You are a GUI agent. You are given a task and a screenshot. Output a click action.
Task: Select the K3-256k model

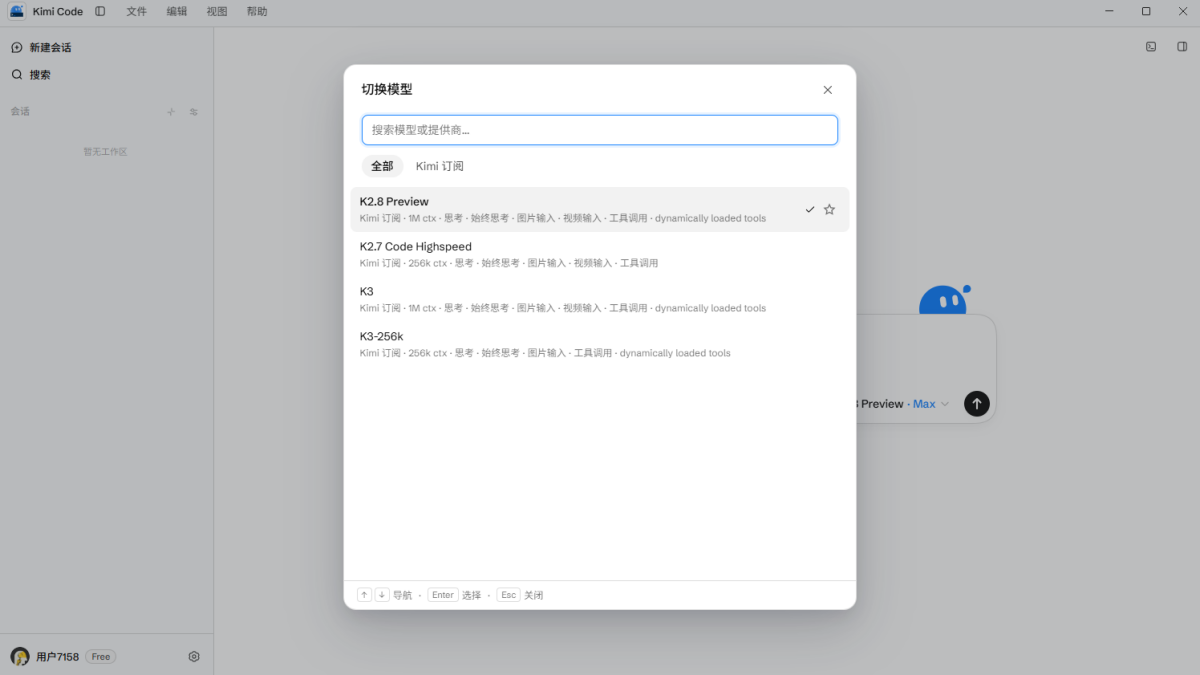point(600,345)
